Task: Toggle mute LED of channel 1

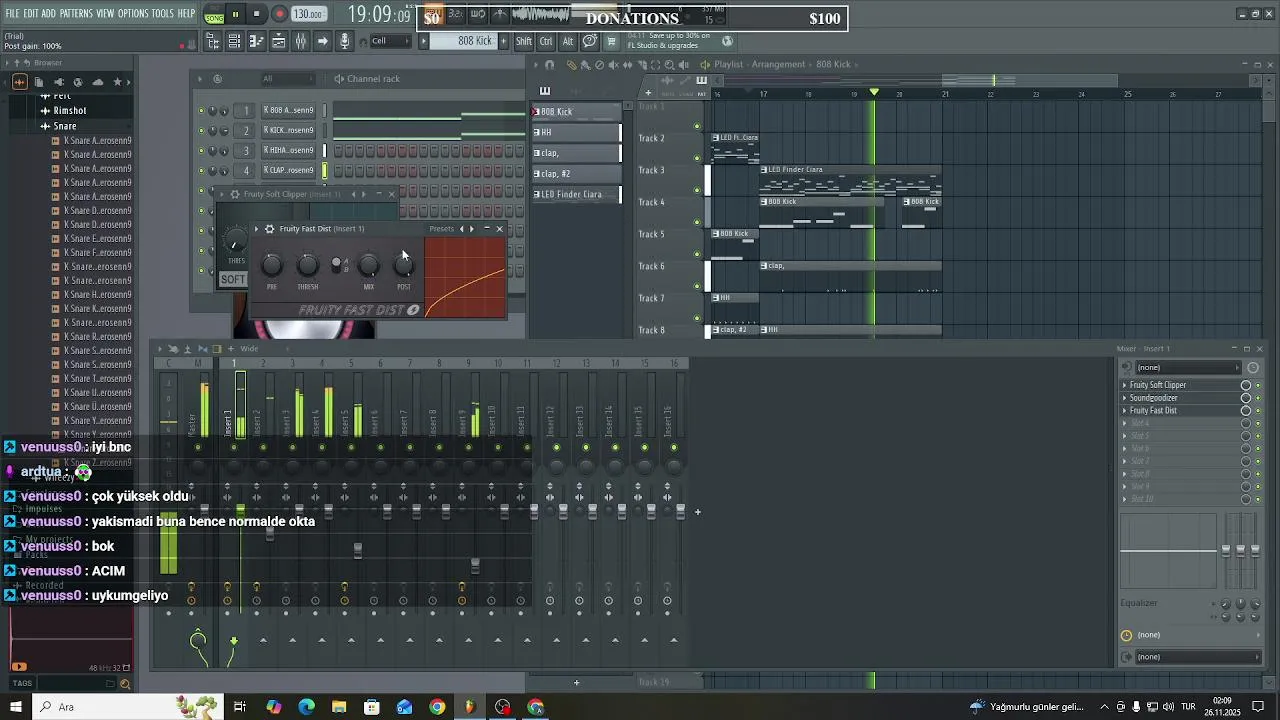Action: 201,110
